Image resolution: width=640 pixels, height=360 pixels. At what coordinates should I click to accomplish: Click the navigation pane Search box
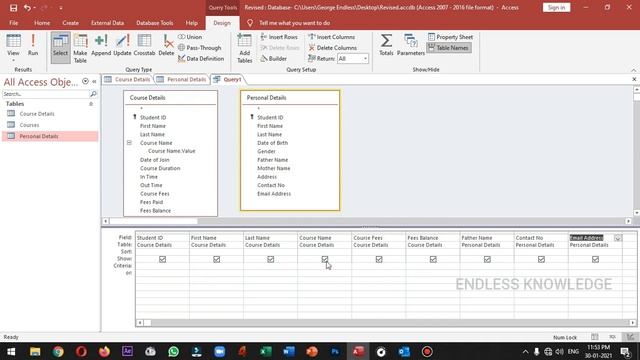[46, 94]
